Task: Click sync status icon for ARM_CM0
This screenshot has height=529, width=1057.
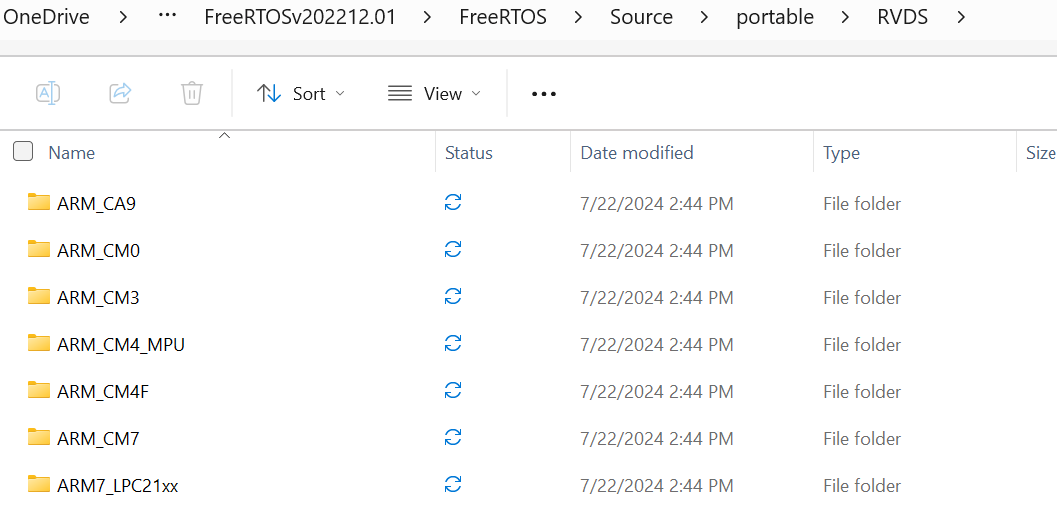Action: [x=453, y=250]
